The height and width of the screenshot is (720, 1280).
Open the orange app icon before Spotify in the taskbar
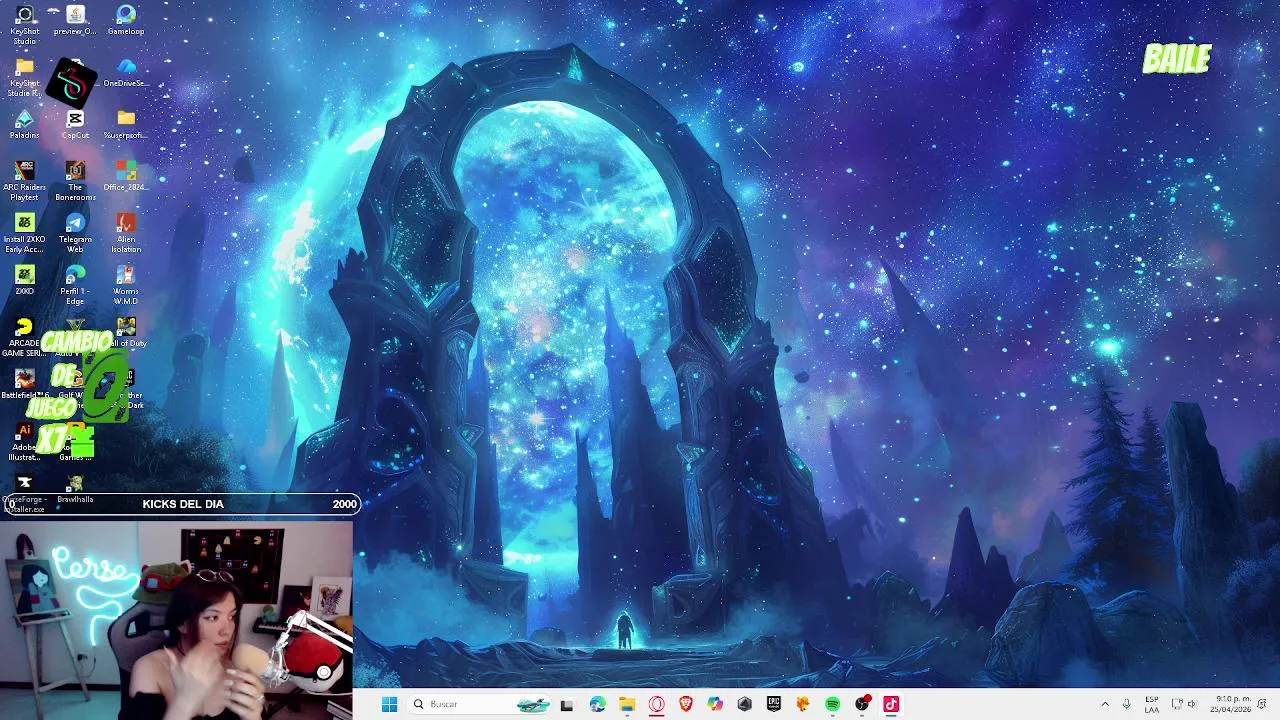pyautogui.click(x=803, y=704)
